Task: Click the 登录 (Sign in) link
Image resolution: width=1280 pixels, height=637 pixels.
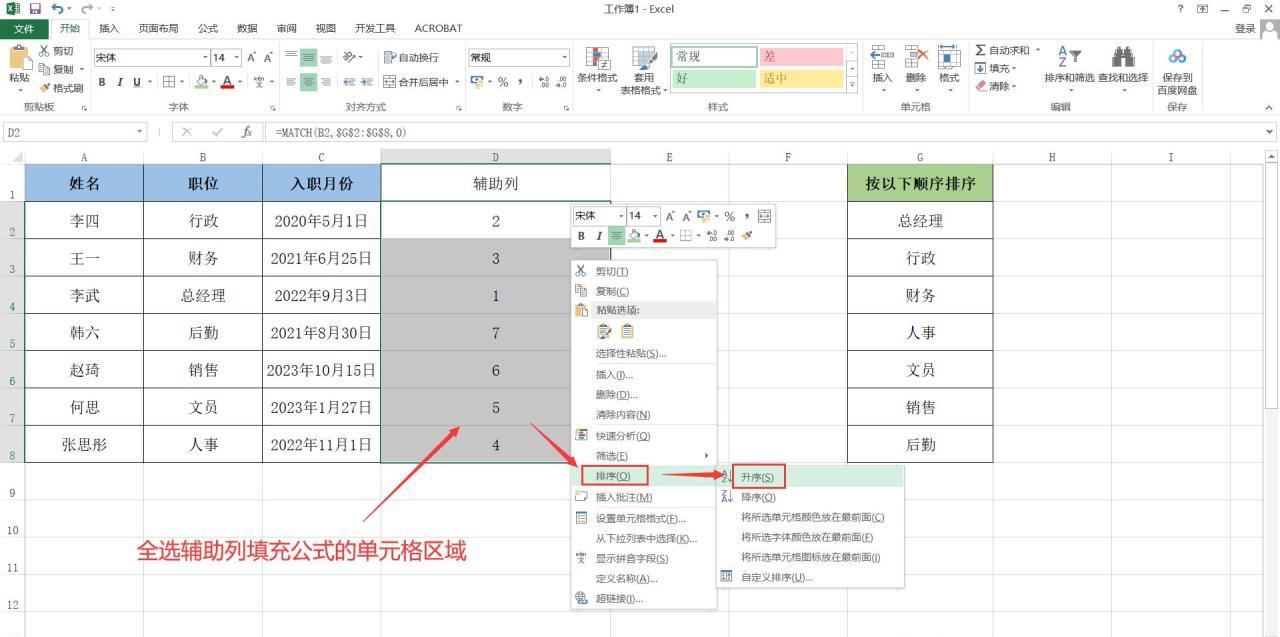Action: [1245, 28]
